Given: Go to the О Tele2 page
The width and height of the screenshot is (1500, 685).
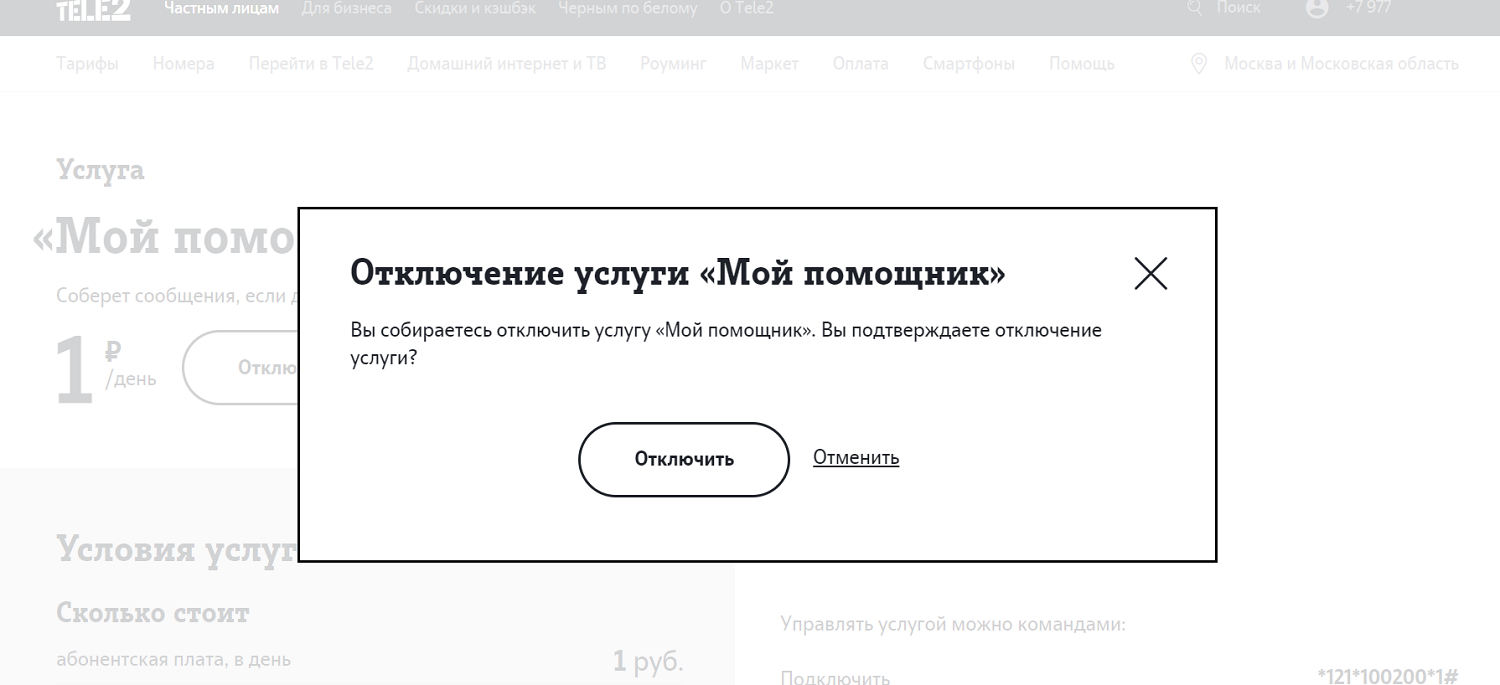Looking at the screenshot, I should coord(747,8).
